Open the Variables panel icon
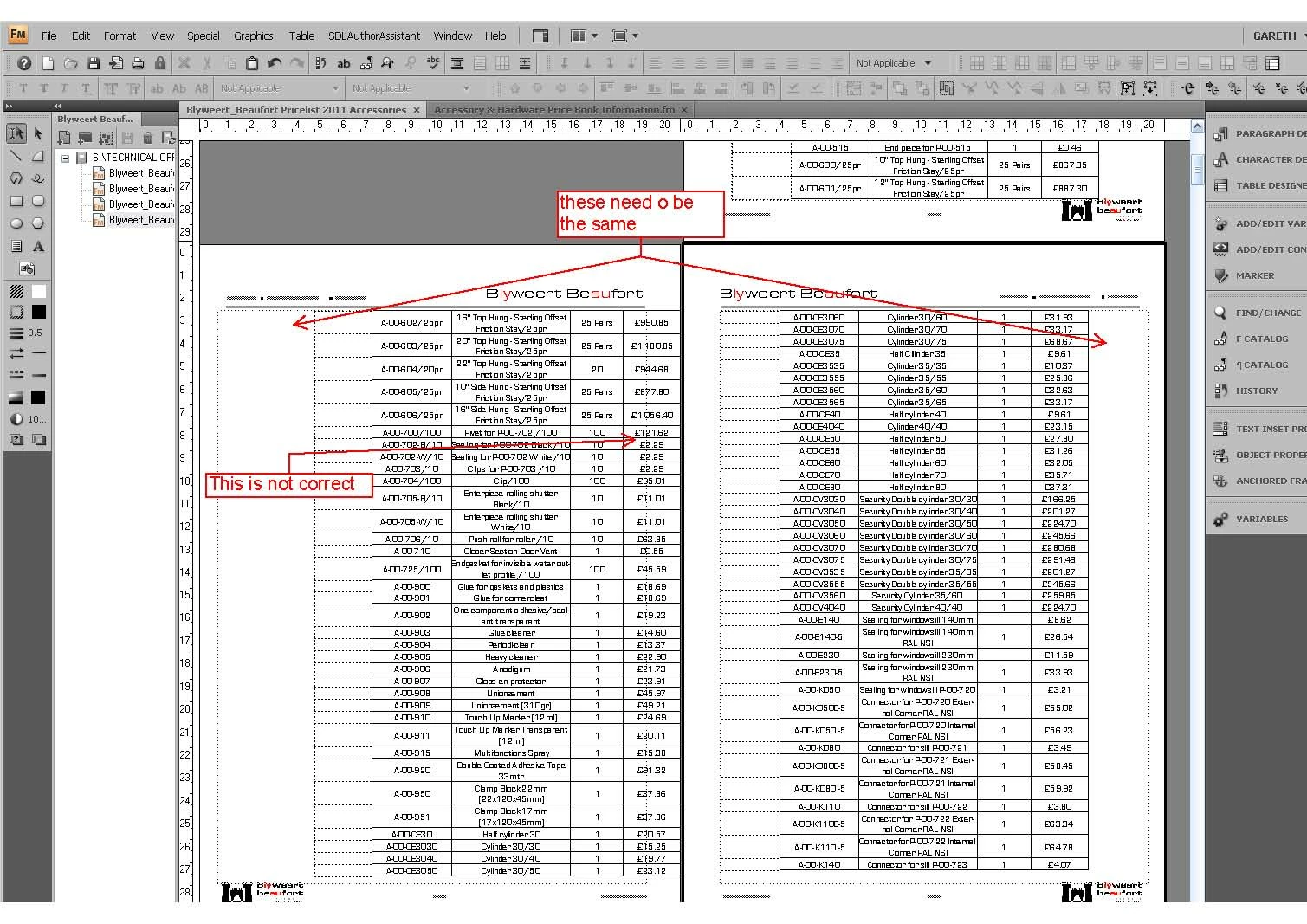 [1221, 519]
